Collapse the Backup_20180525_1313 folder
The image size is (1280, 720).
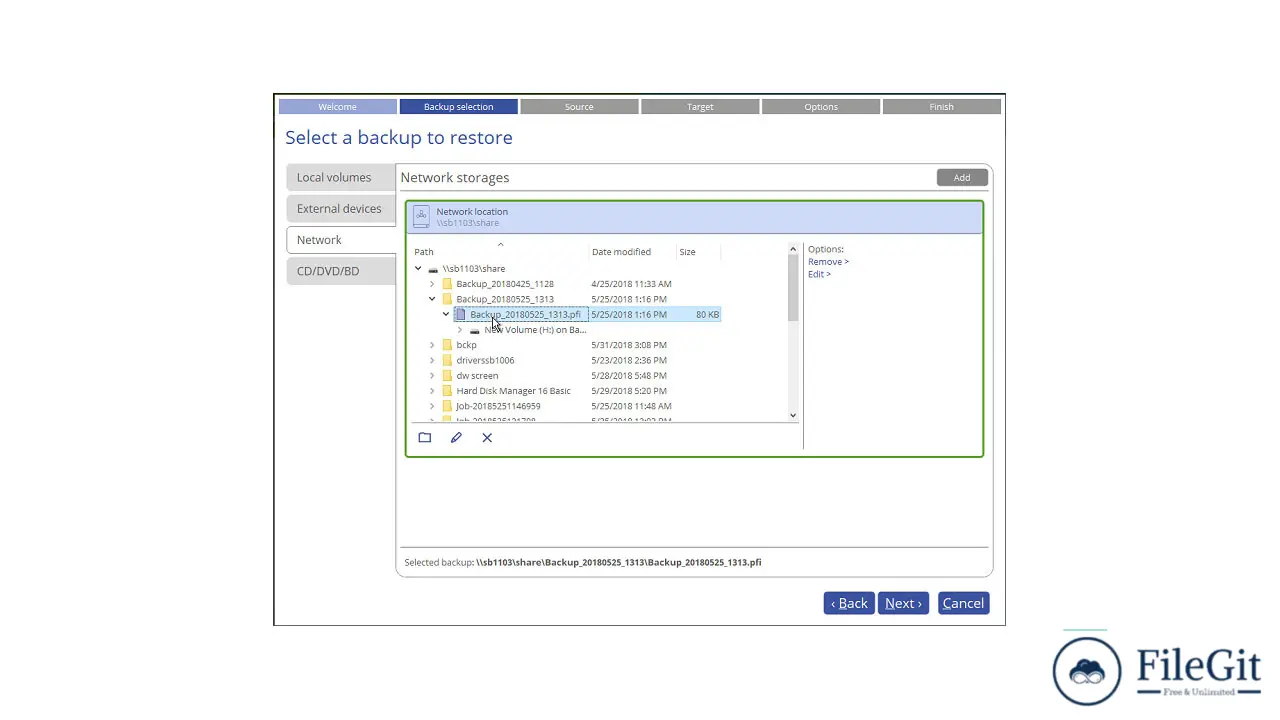pyautogui.click(x=432, y=299)
